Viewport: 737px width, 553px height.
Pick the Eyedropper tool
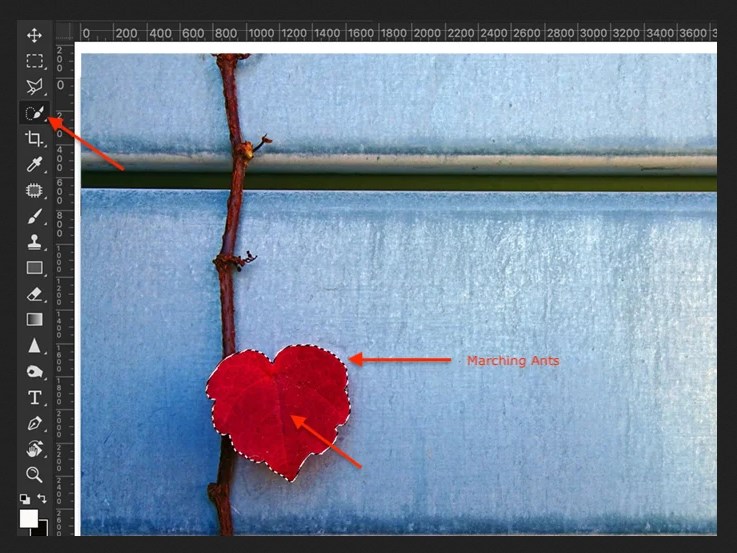click(34, 164)
